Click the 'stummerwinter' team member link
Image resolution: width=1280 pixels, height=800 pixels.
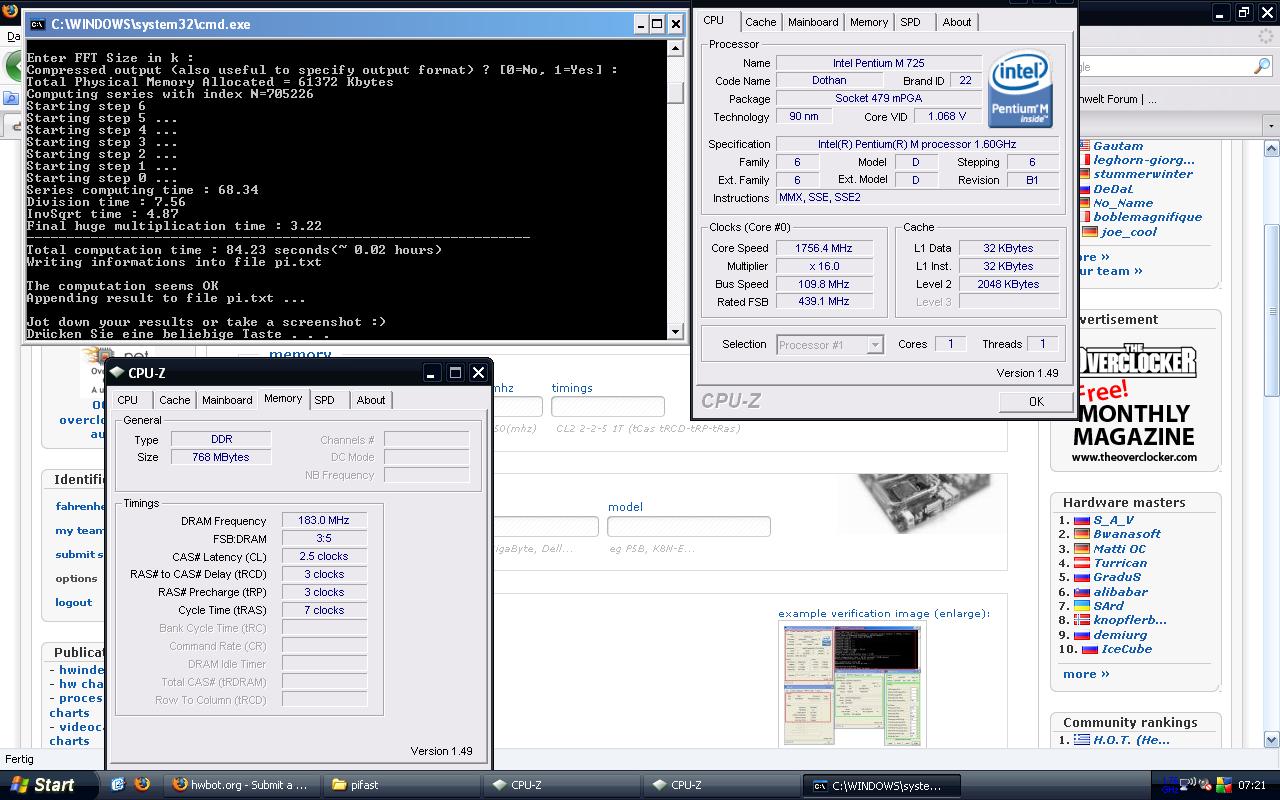pyautogui.click(x=1143, y=174)
